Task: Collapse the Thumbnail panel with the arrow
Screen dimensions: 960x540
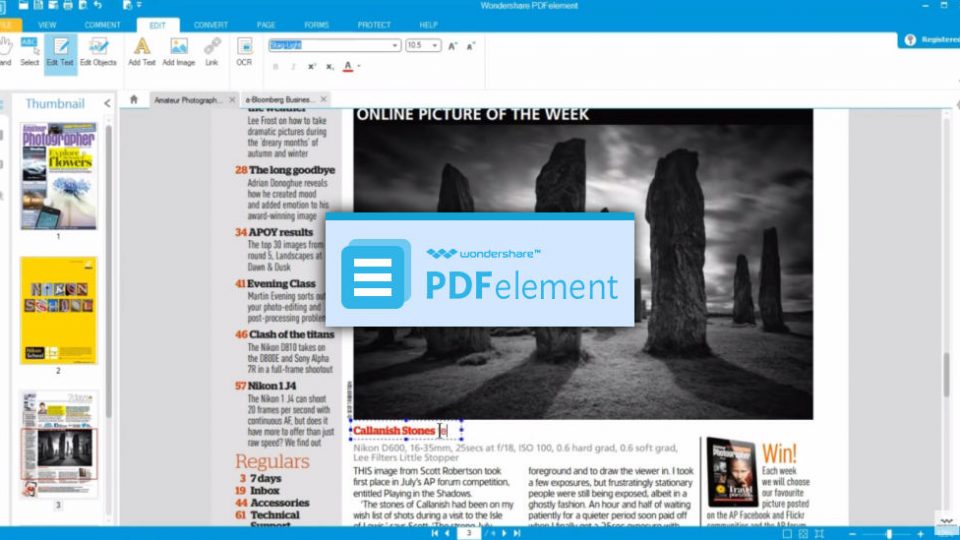Action: pyautogui.click(x=107, y=103)
